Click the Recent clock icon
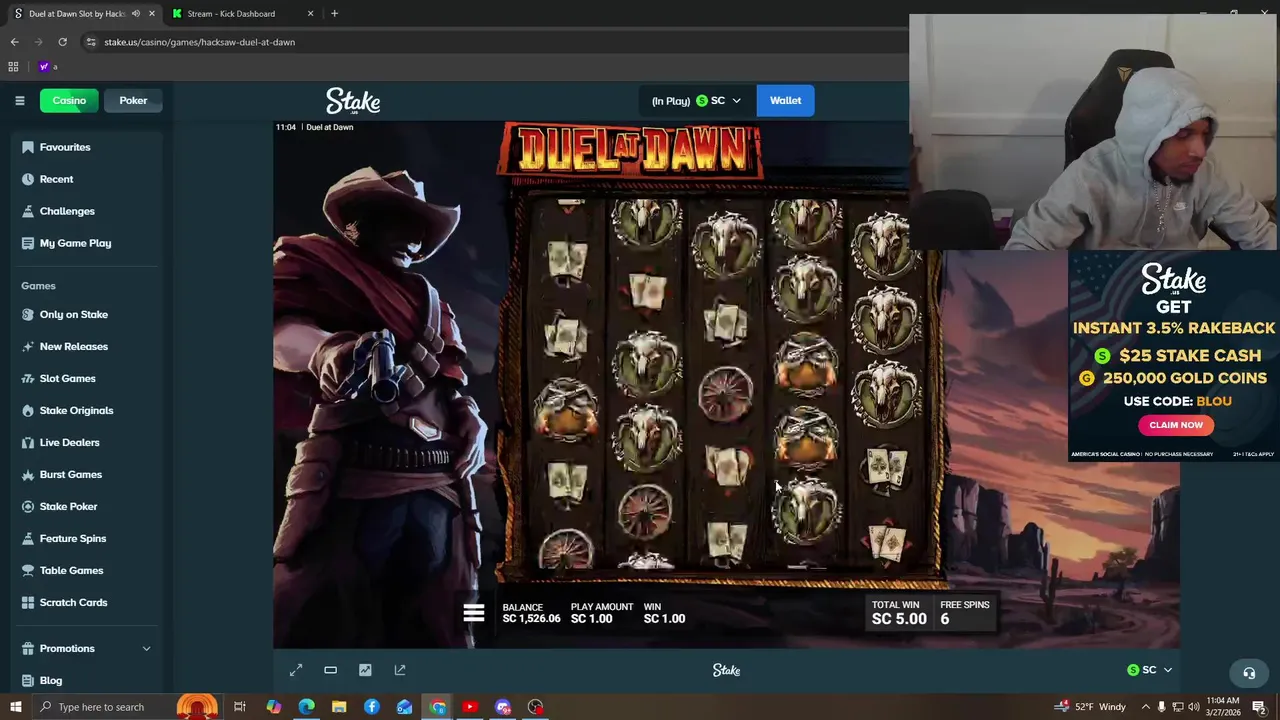 (x=28, y=179)
